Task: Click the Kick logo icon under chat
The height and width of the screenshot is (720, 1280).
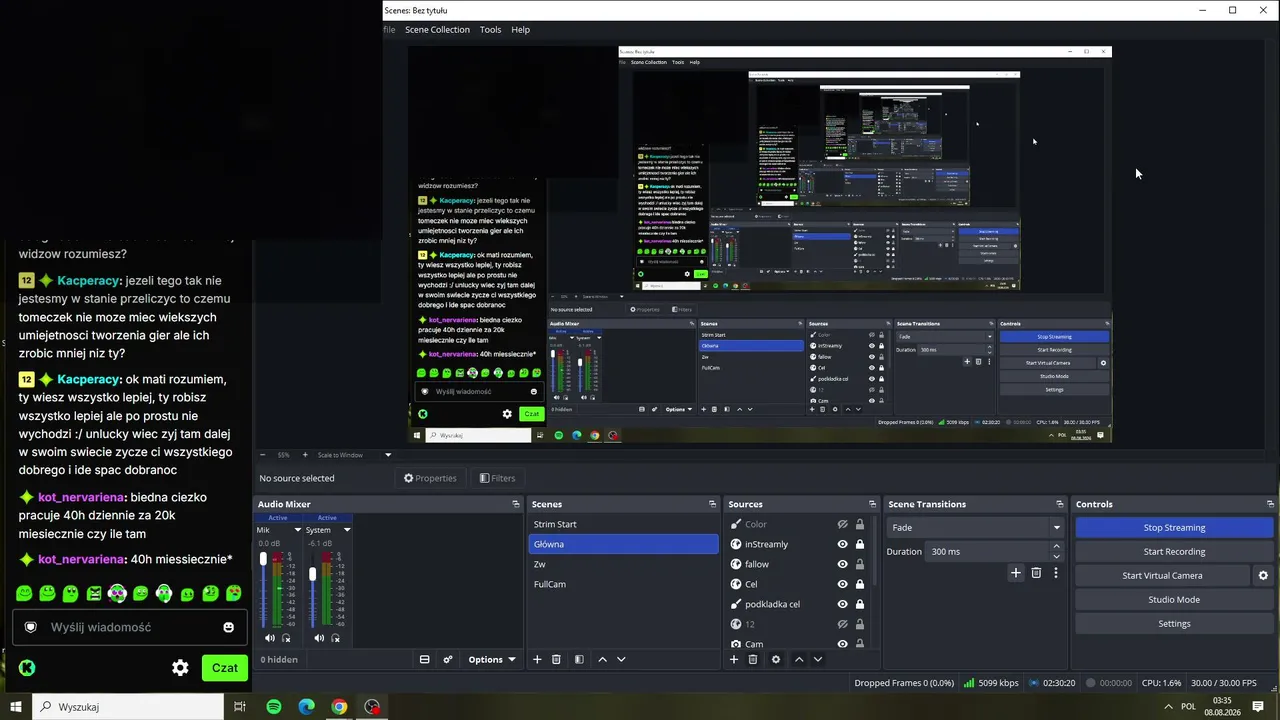Action: (27, 668)
